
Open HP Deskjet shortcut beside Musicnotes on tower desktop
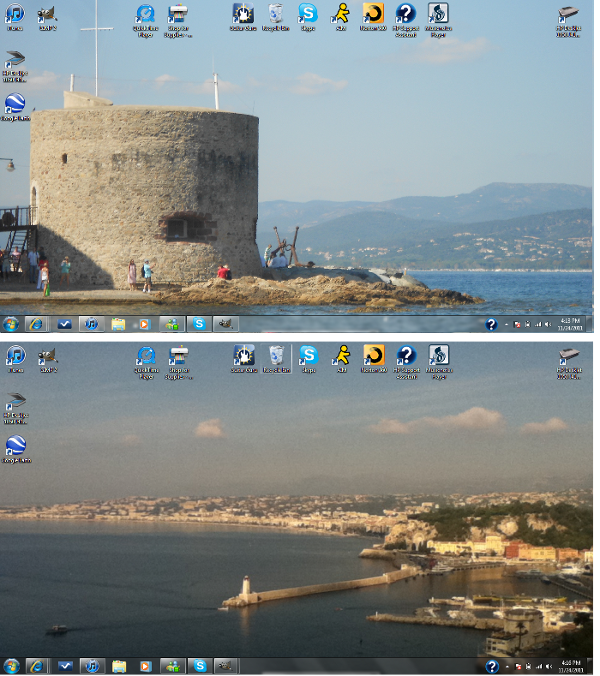pos(568,22)
